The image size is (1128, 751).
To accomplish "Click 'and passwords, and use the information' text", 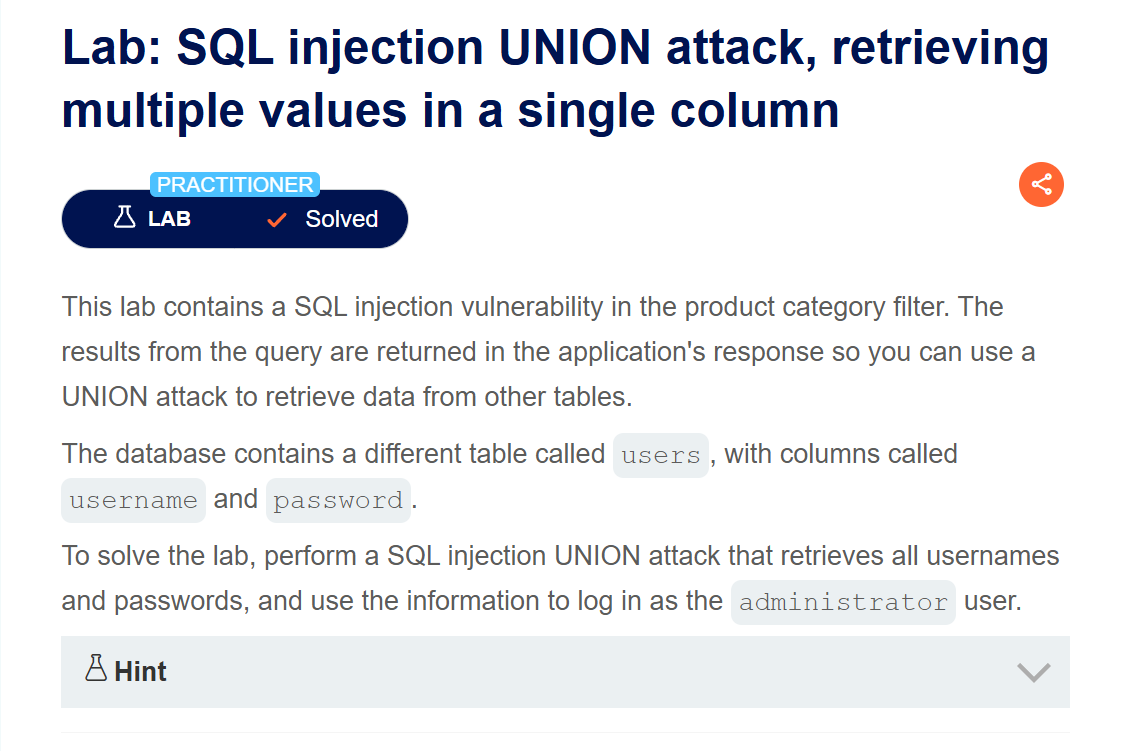I will 392,601.
